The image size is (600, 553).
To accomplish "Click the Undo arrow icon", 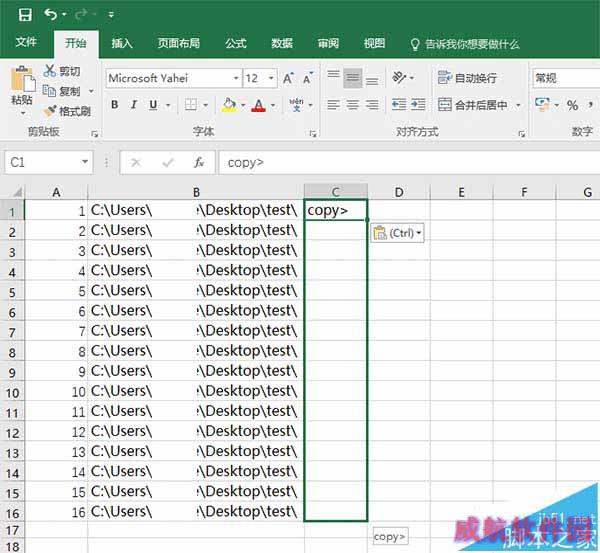I will 51,15.
